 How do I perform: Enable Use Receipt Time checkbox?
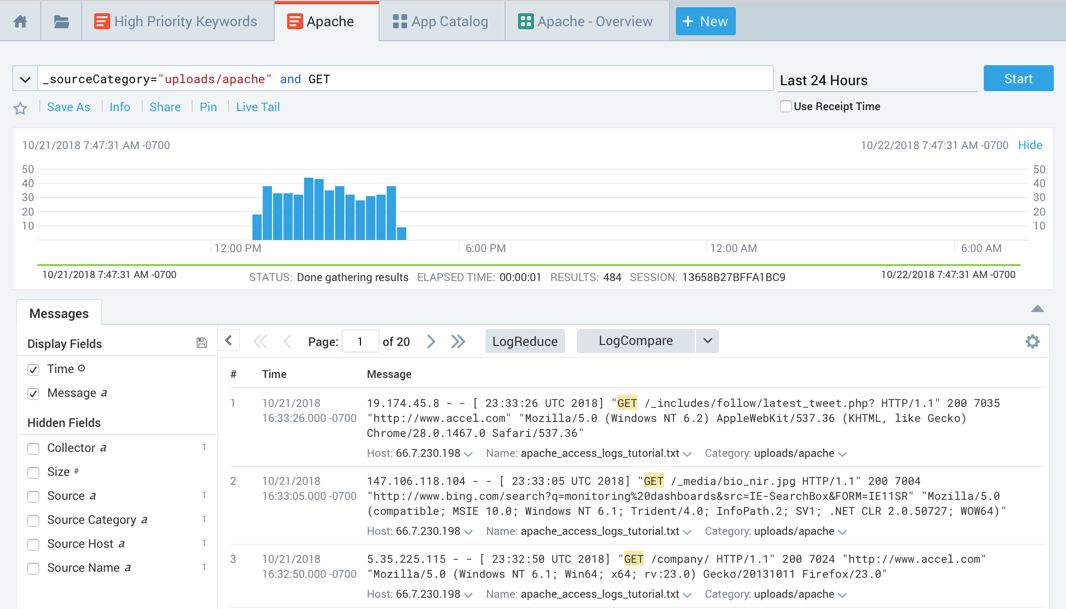(x=786, y=106)
